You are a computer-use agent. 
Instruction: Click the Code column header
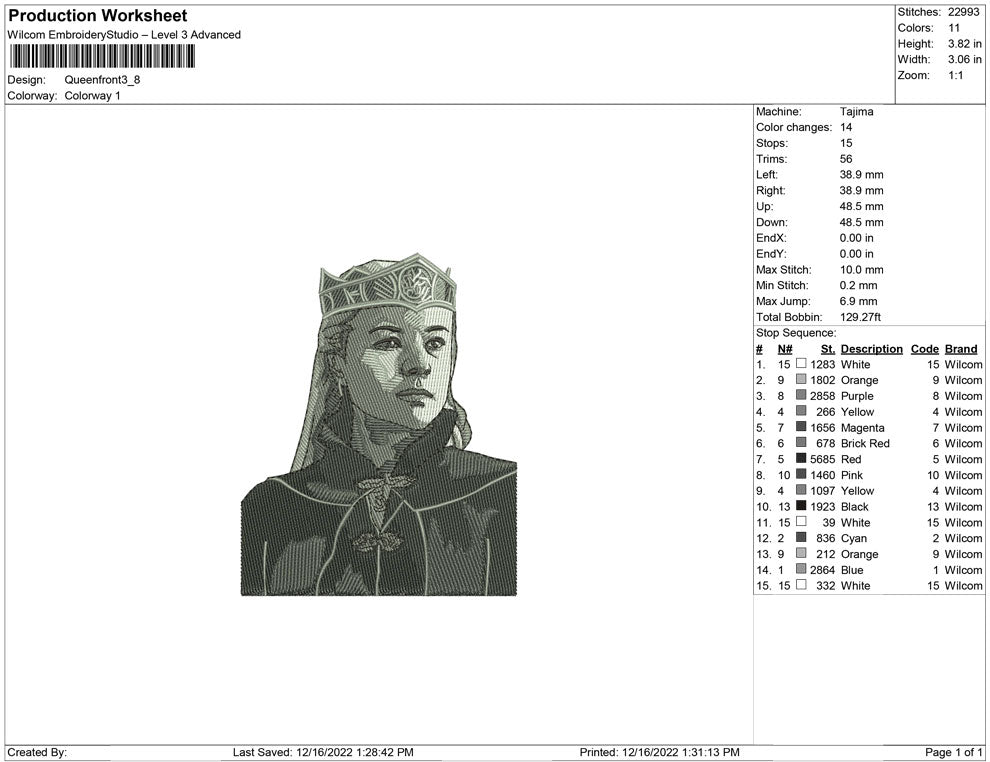[924, 349]
